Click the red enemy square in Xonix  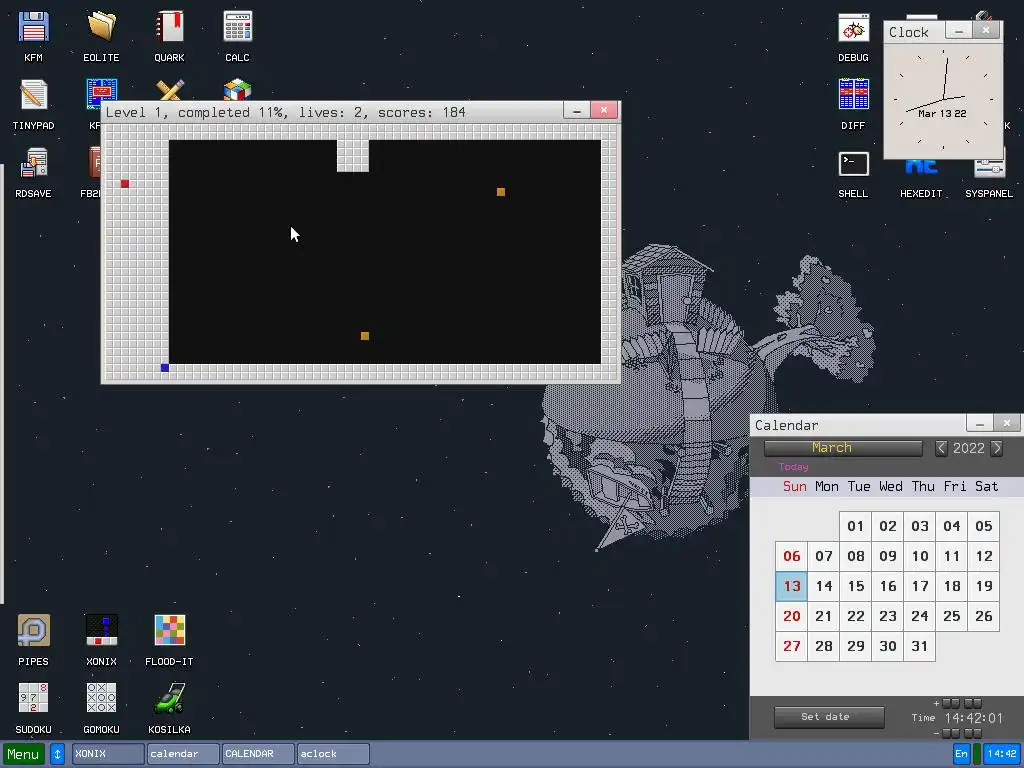pyautogui.click(x=125, y=184)
